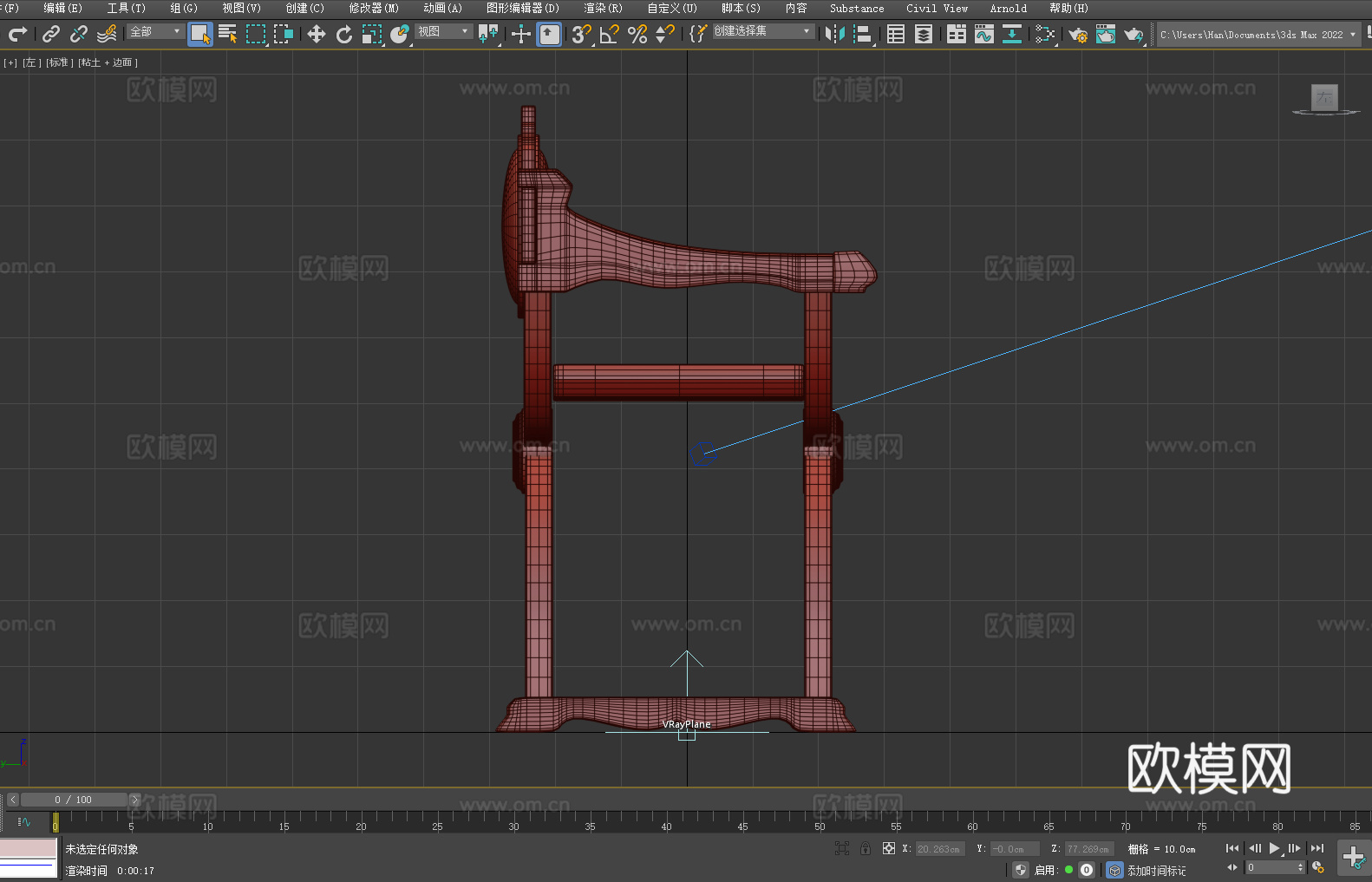Open the Layer Explorer
Image resolution: width=1372 pixels, height=882 pixels.
point(924,34)
